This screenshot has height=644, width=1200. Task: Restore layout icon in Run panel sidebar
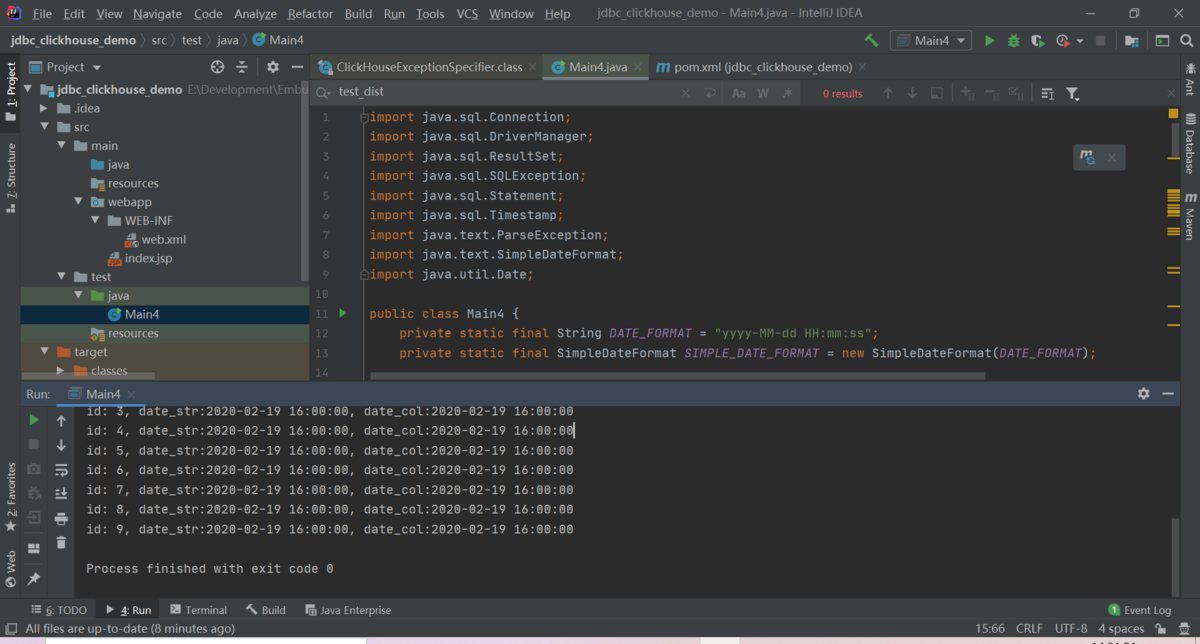pos(34,548)
